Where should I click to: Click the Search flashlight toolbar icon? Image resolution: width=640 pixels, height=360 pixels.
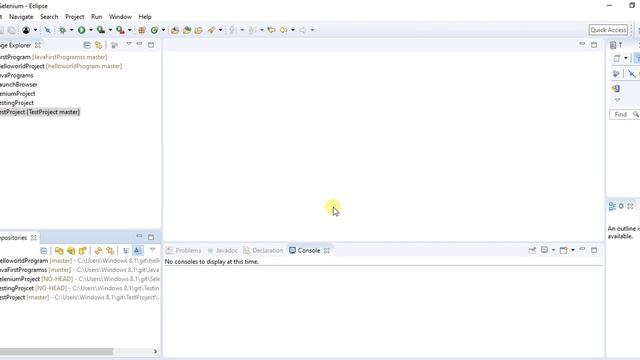(211, 30)
